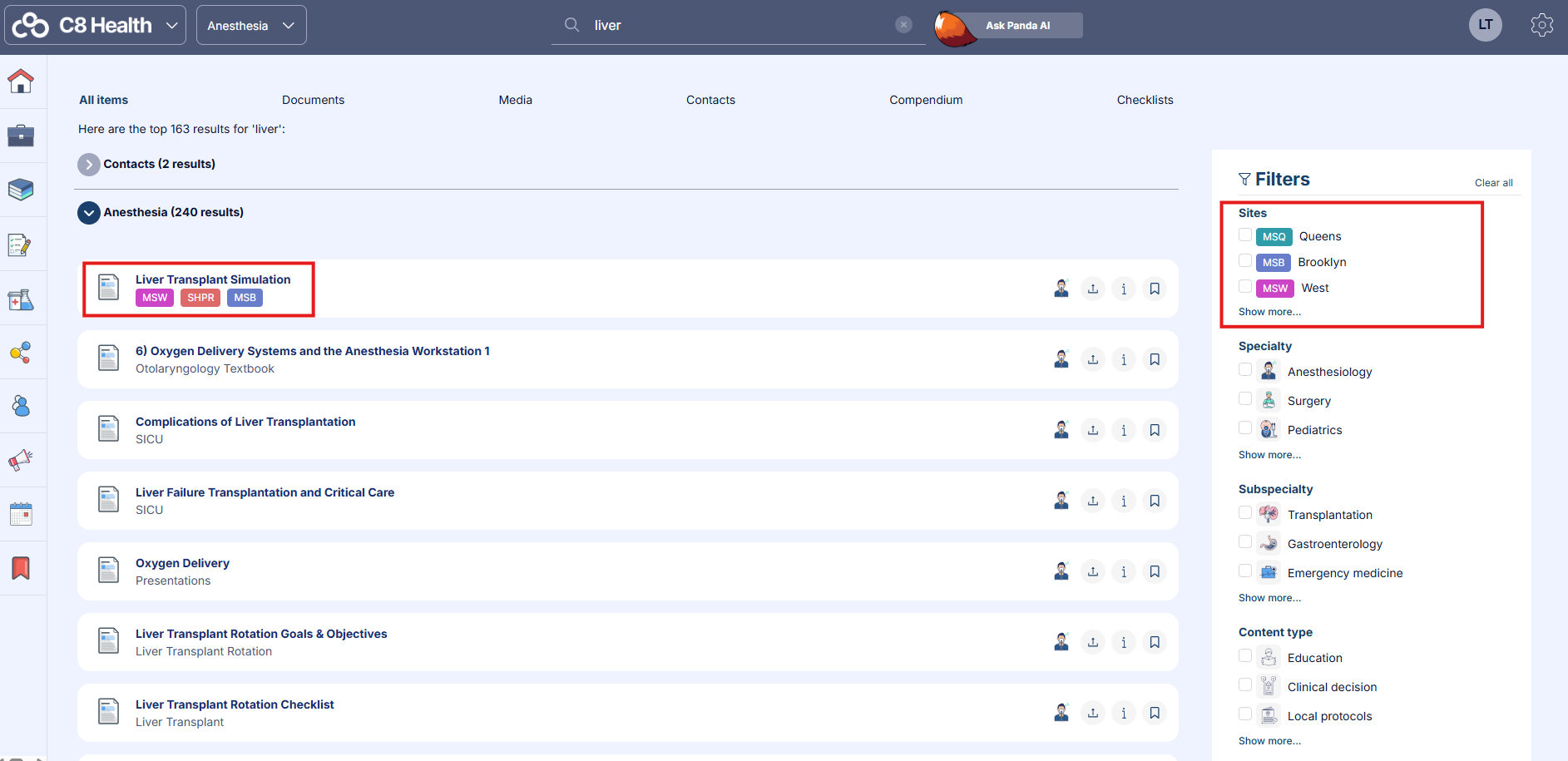Bookmark the Liver Transplant Simulation document
This screenshot has height=761, width=1568.
pyautogui.click(x=1155, y=289)
